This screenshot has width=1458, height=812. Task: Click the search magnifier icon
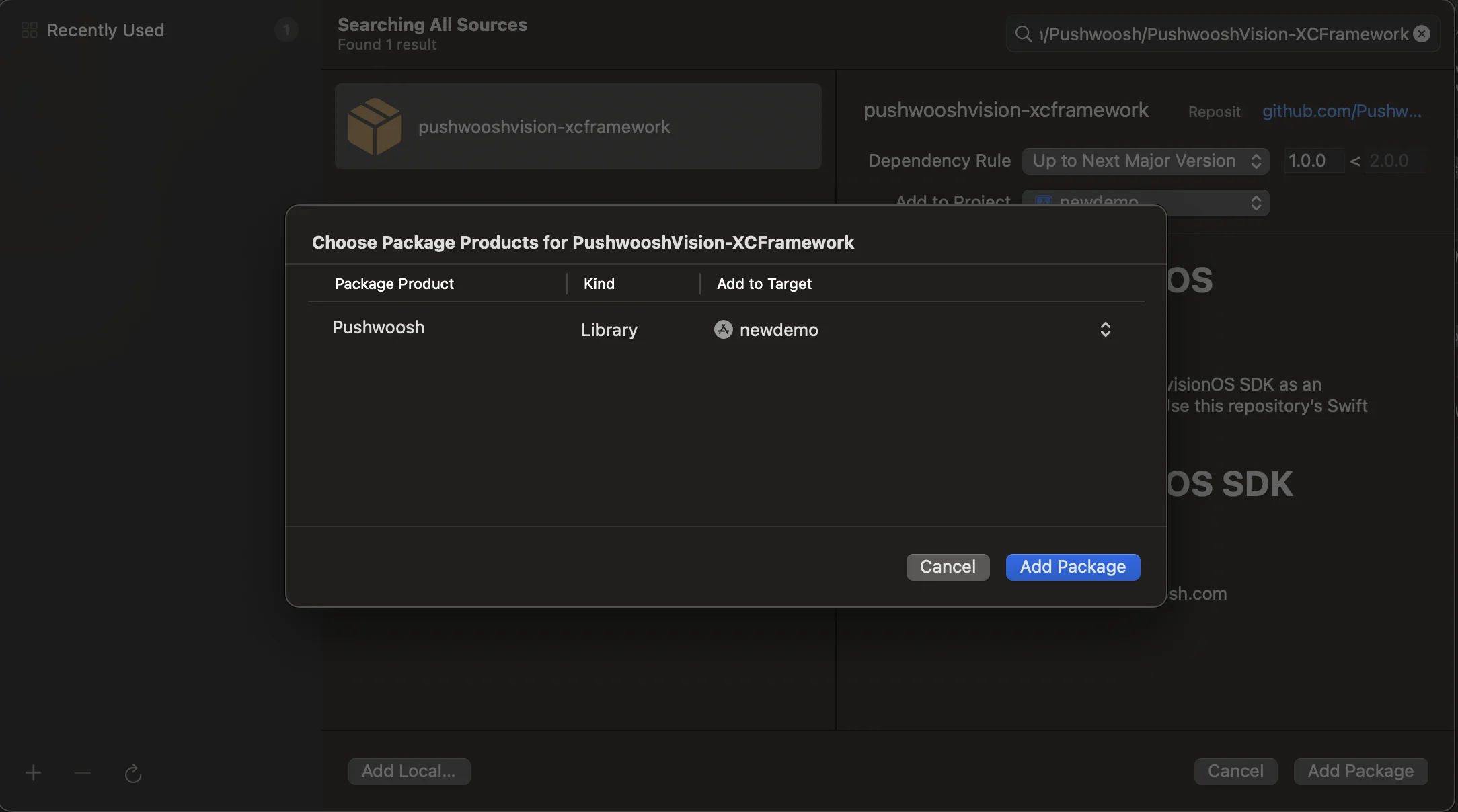click(1023, 34)
